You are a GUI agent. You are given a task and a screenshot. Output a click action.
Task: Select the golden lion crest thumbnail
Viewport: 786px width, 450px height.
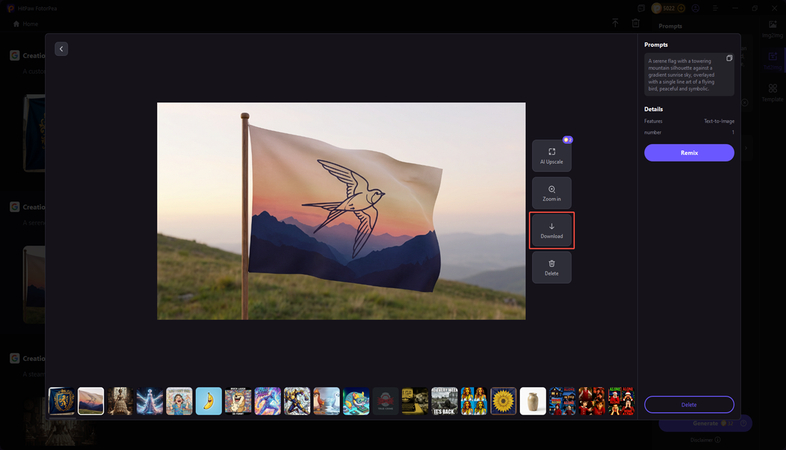(62, 401)
